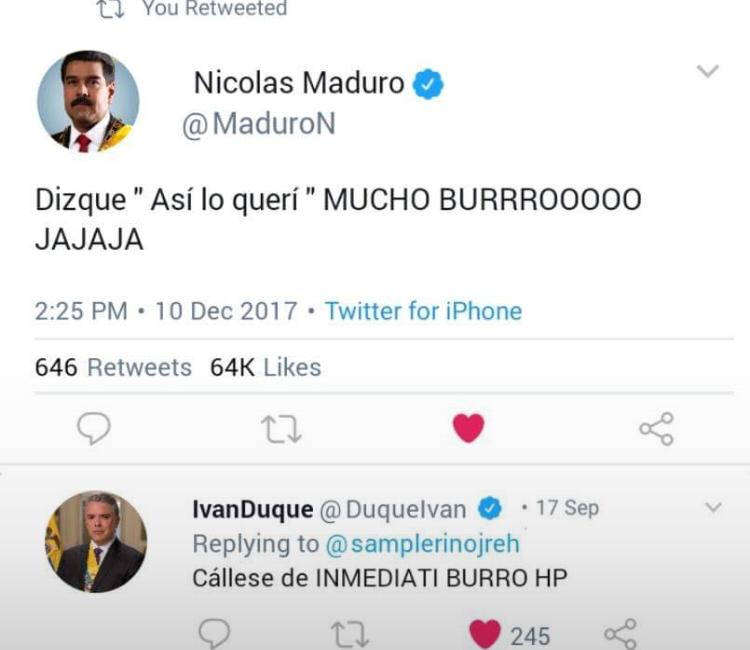
Task: Tap the IvanDuque verified badge
Action: (x=490, y=508)
